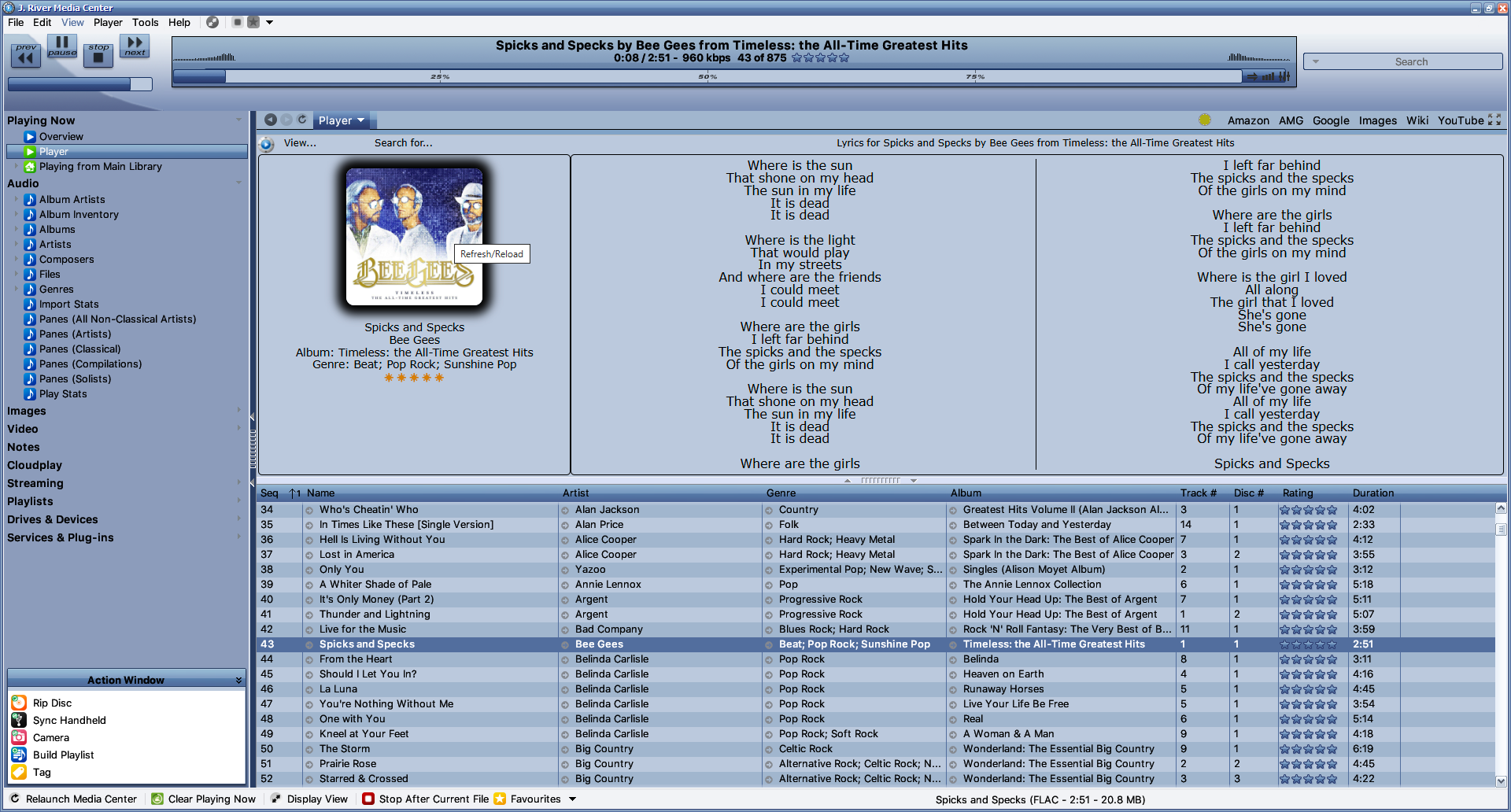This screenshot has width=1511, height=812.
Task: Open the Genres view
Action: click(x=57, y=289)
